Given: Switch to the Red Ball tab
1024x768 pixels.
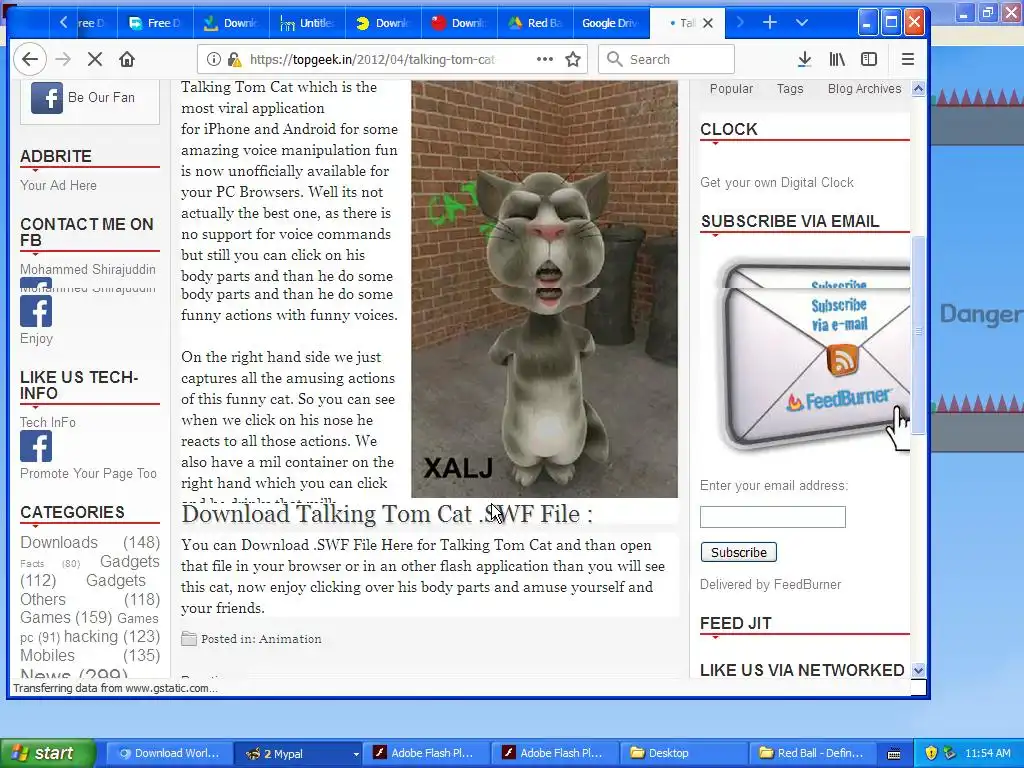Looking at the screenshot, I should [x=536, y=23].
